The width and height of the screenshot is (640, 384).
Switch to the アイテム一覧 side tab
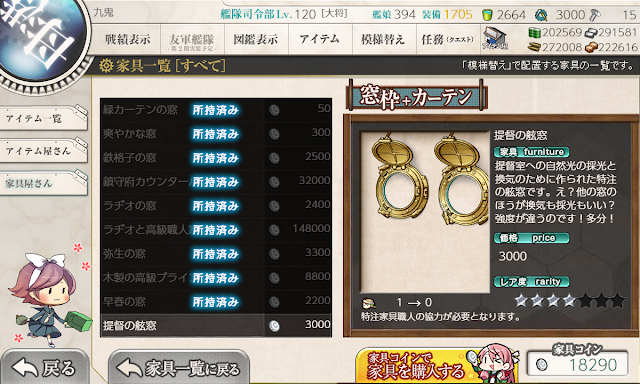(x=43, y=118)
